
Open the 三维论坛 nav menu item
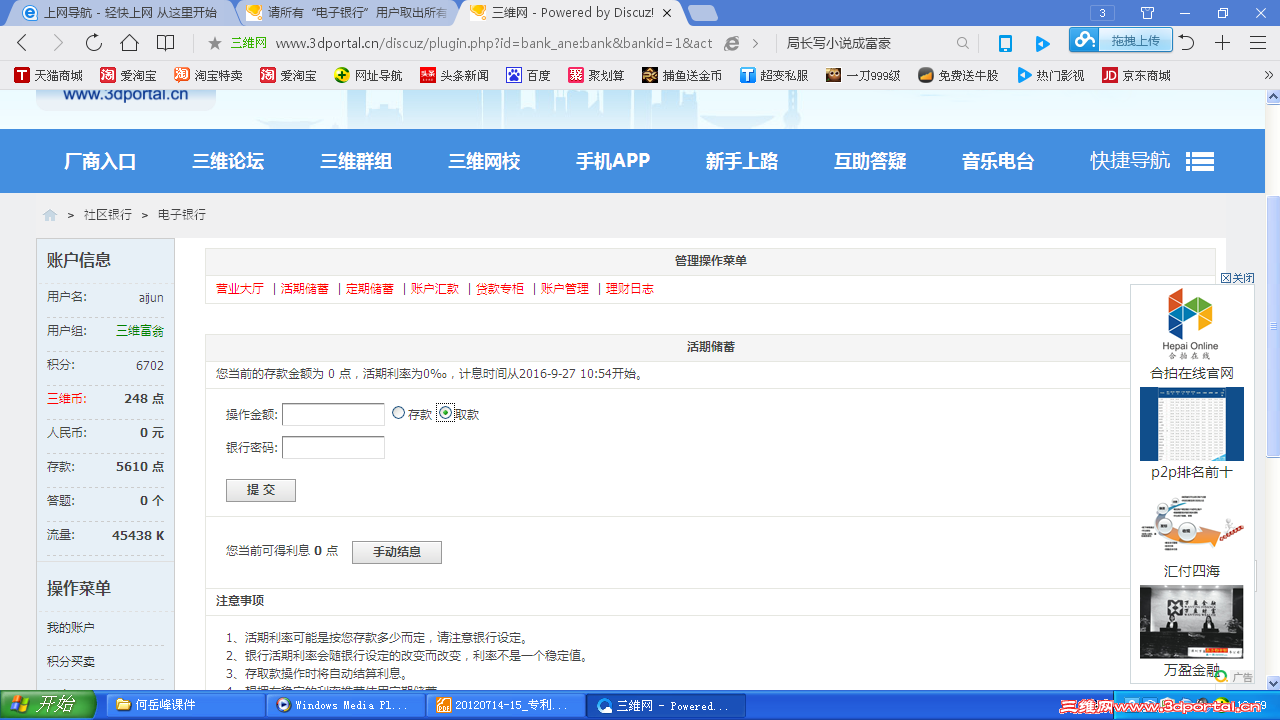click(228, 161)
